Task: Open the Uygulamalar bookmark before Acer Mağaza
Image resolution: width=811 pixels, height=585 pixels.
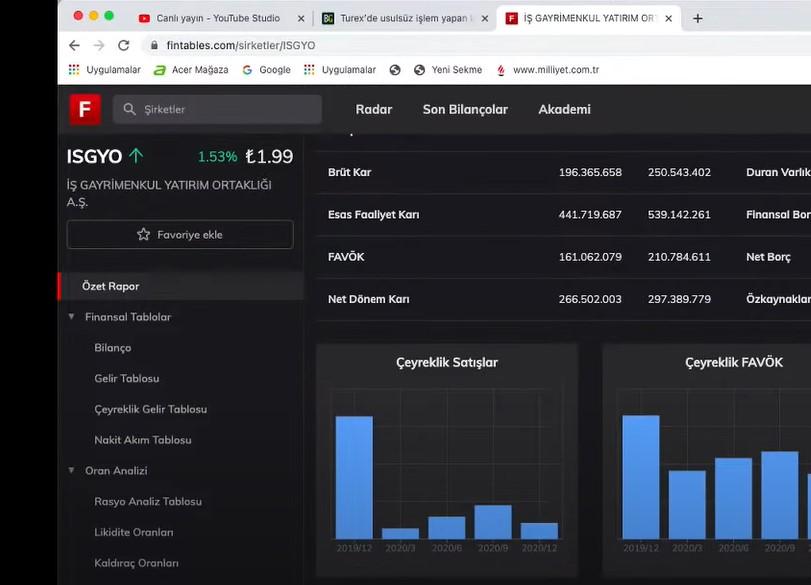Action: click(x=104, y=70)
